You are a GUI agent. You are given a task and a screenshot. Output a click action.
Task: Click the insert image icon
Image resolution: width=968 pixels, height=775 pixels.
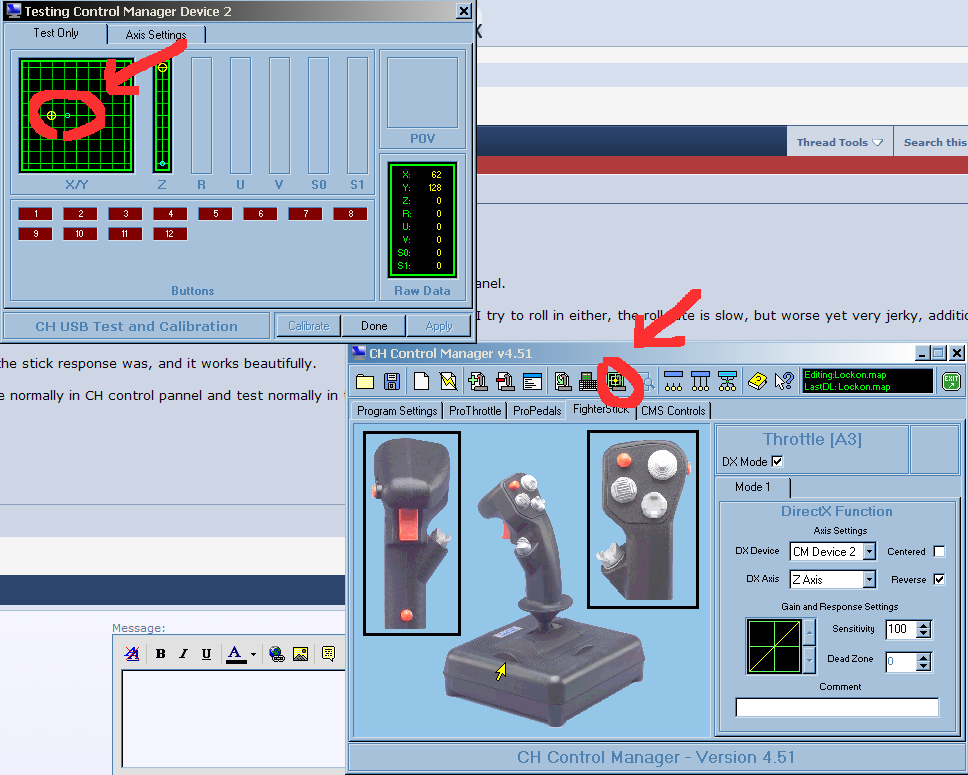tap(301, 653)
